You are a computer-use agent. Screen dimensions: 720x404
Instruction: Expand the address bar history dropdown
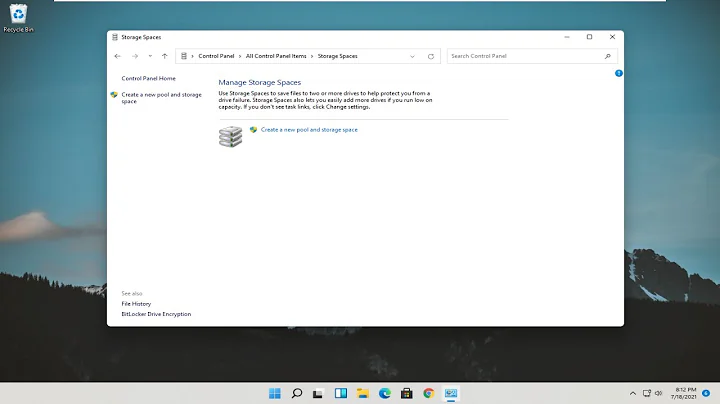click(x=412, y=56)
